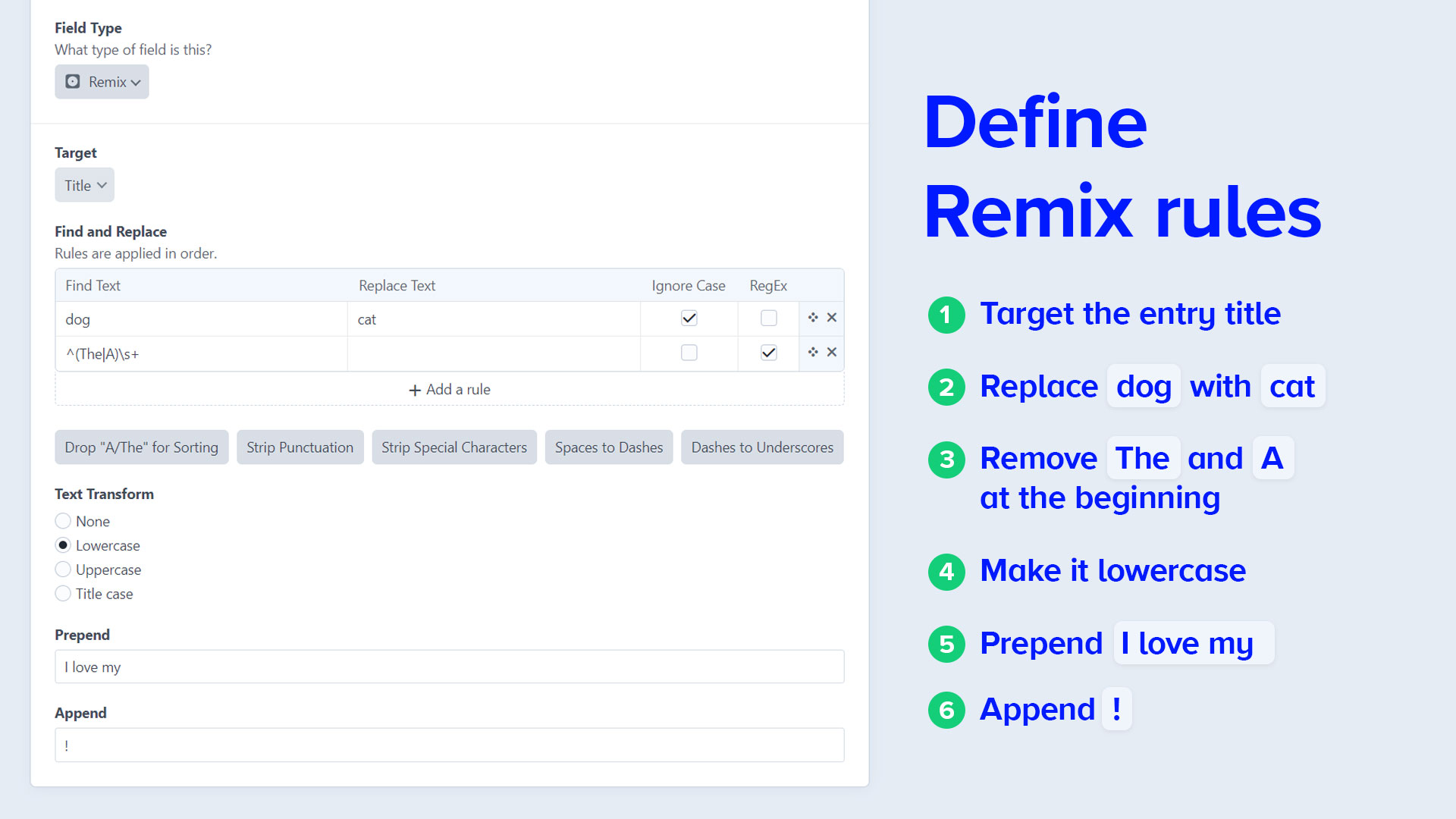This screenshot has width=1456, height=819.
Task: Apply the Strip Punctuation preset
Action: click(x=300, y=447)
